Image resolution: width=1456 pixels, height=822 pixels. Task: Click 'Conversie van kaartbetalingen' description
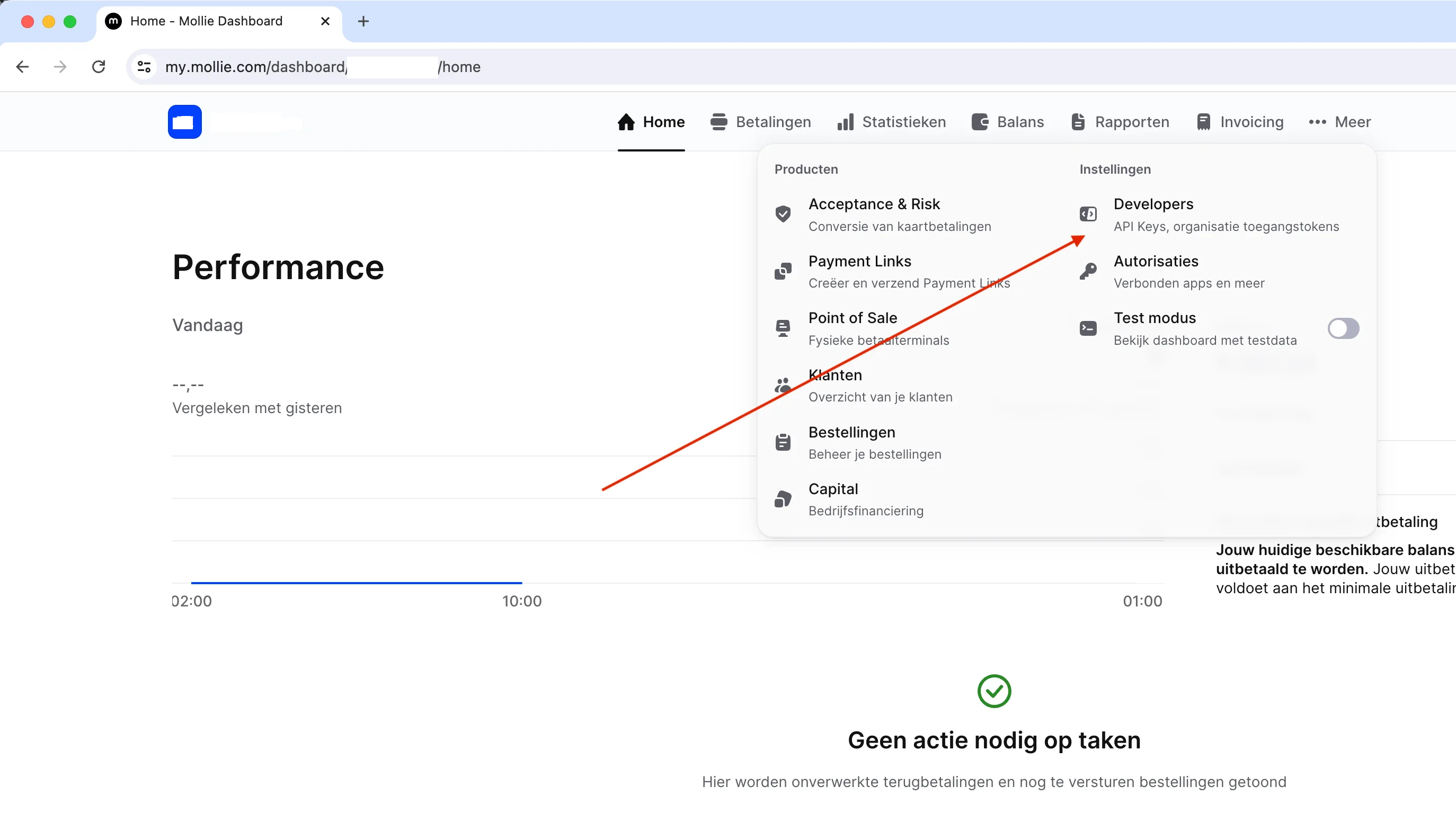(900, 227)
